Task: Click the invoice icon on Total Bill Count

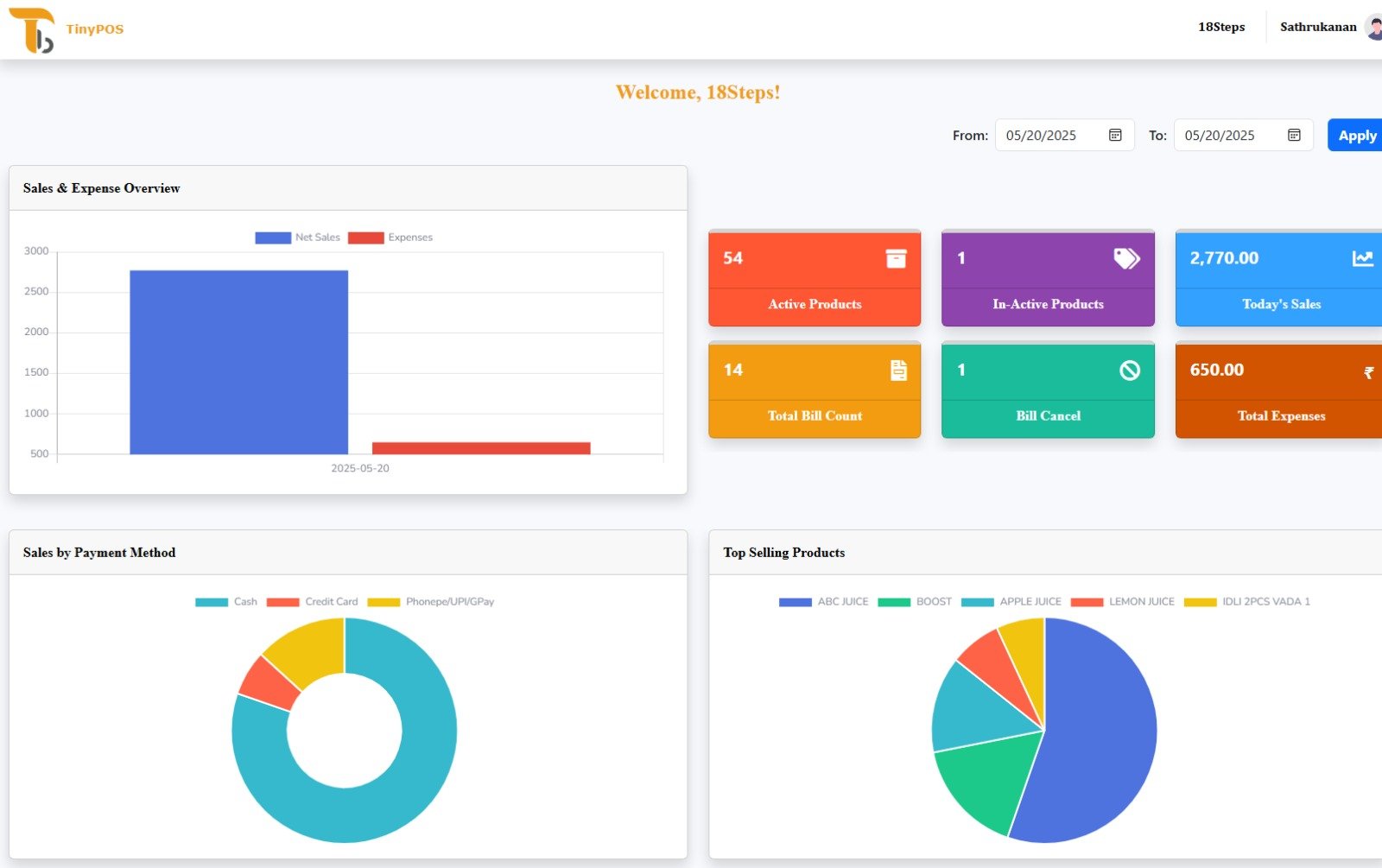Action: pos(898,371)
